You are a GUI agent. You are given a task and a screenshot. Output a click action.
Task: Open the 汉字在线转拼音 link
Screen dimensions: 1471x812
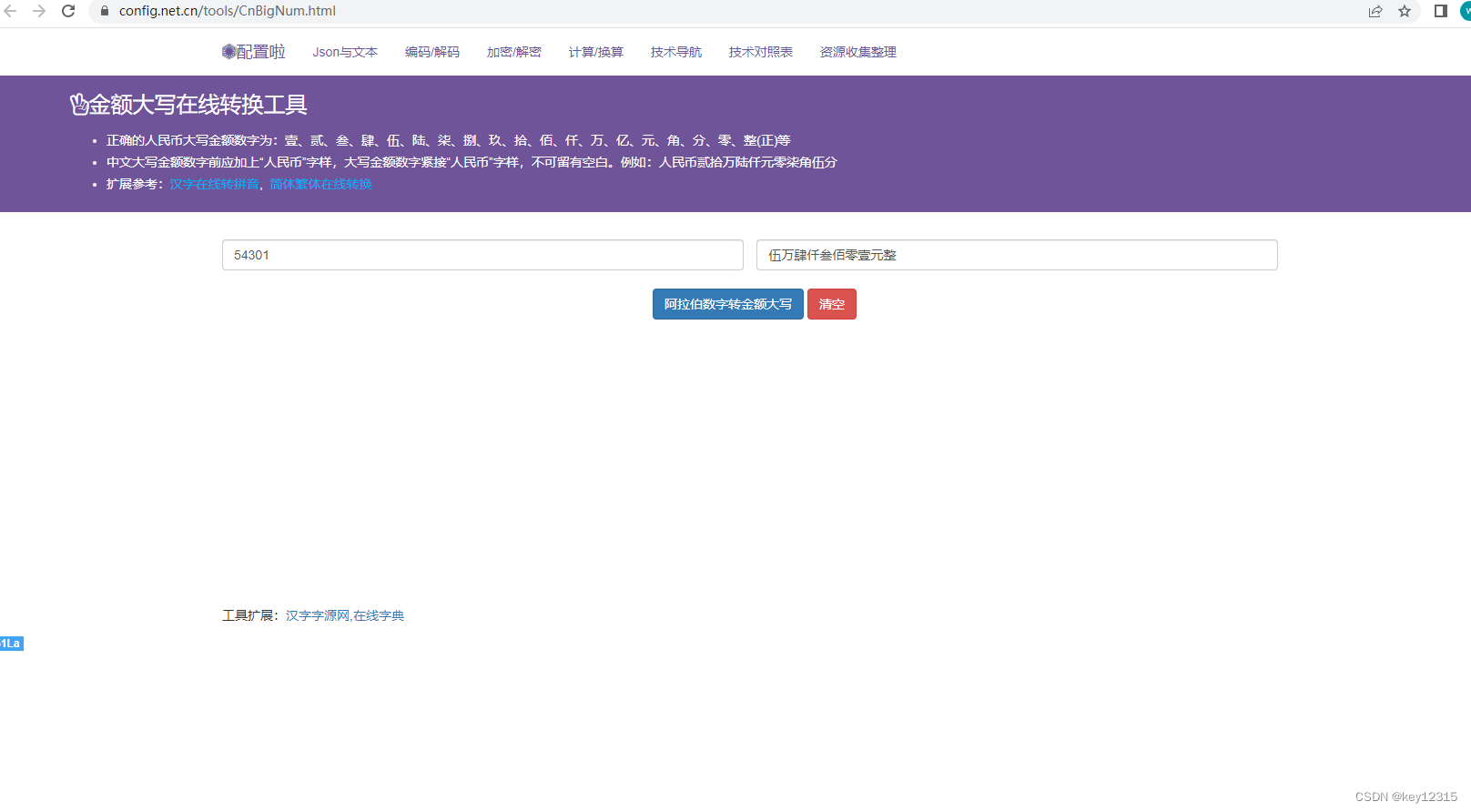click(214, 184)
